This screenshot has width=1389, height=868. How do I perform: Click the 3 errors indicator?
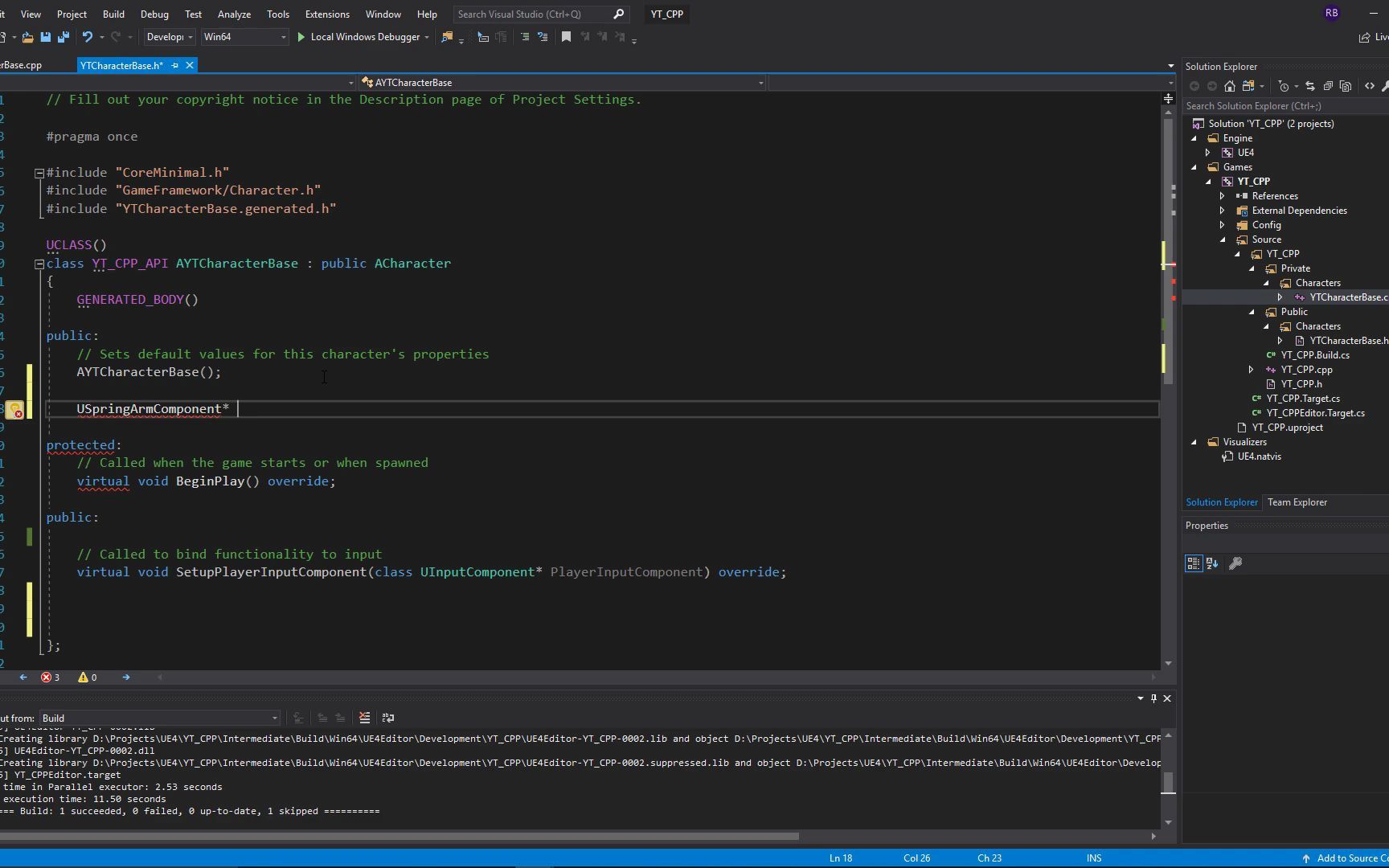coord(51,678)
